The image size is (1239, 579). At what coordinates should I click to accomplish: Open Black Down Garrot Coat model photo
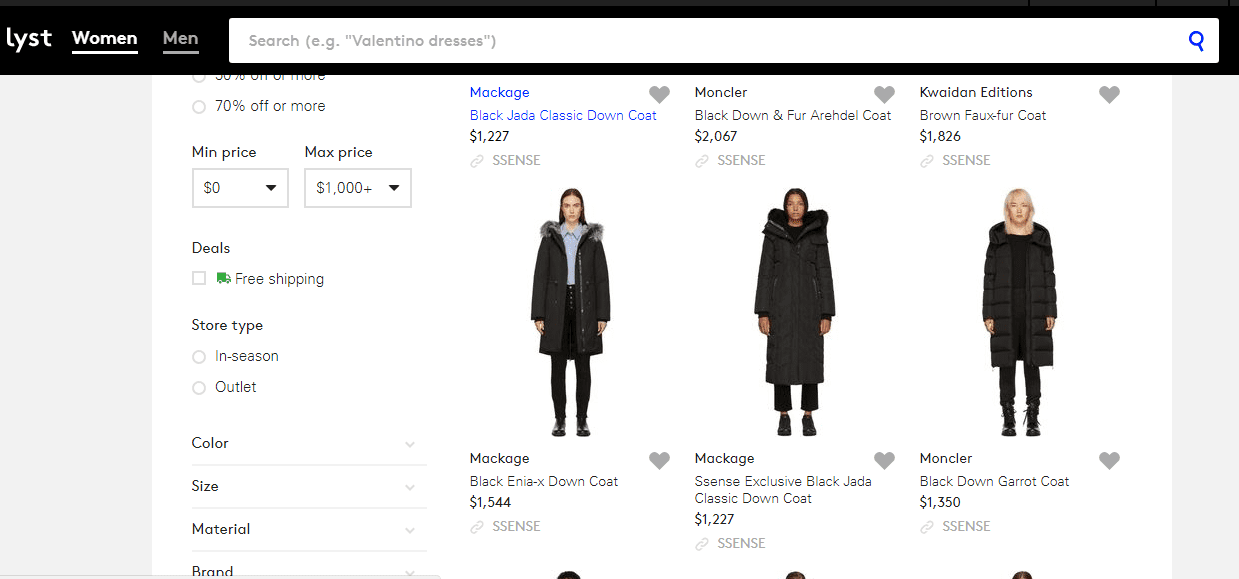[x=1020, y=312]
